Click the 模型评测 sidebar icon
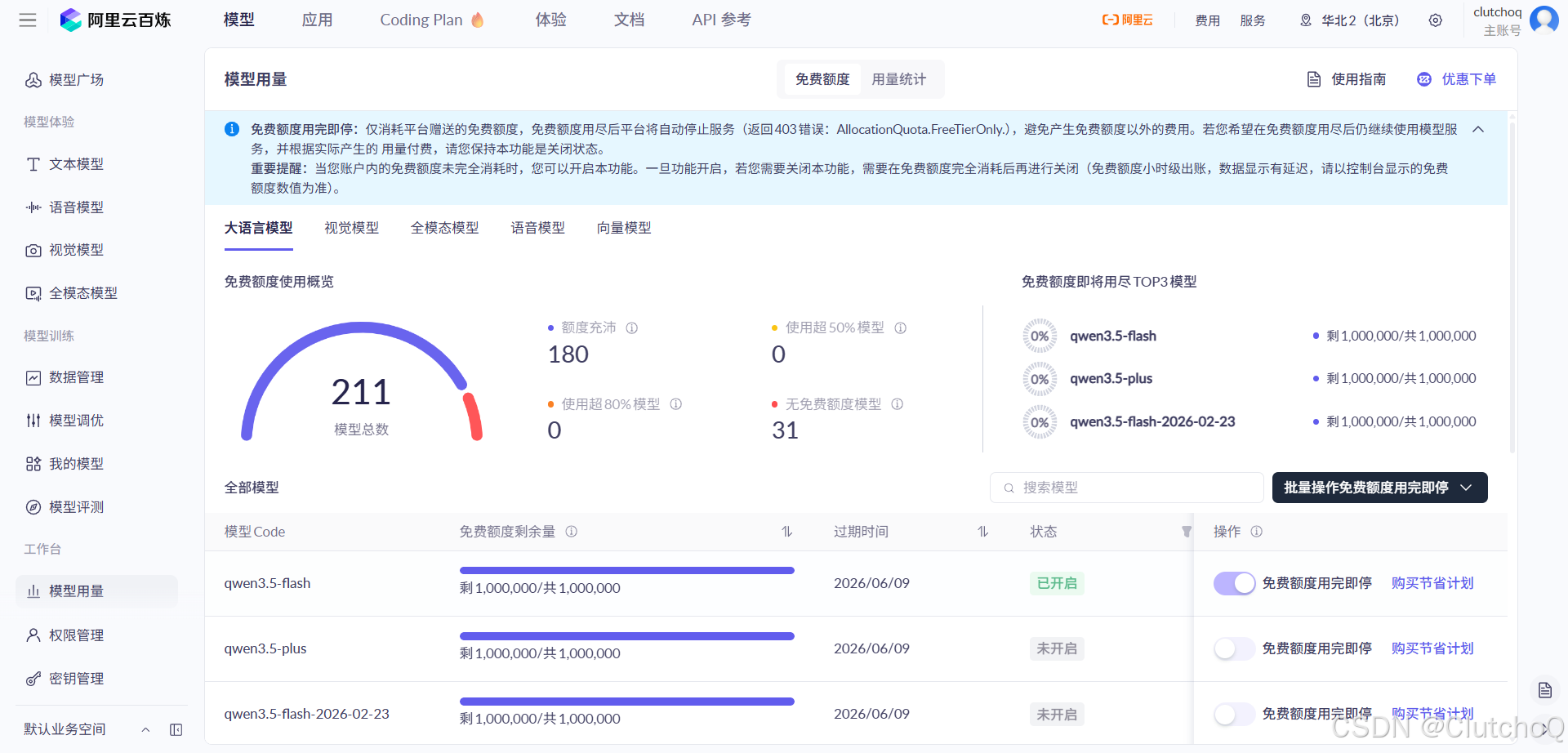 click(x=33, y=507)
